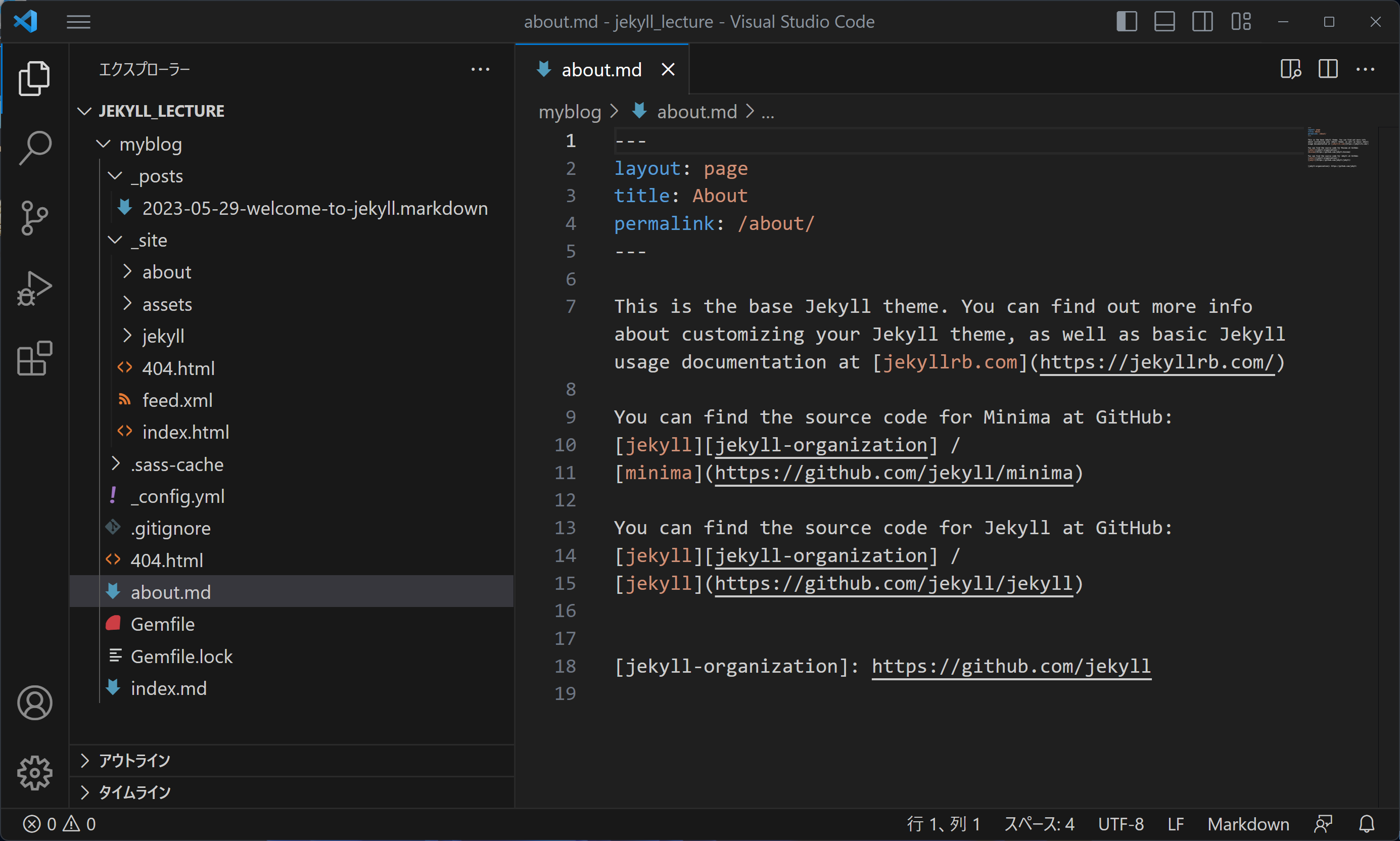
Task: Toggle the secondary side bar
Action: [1202, 22]
